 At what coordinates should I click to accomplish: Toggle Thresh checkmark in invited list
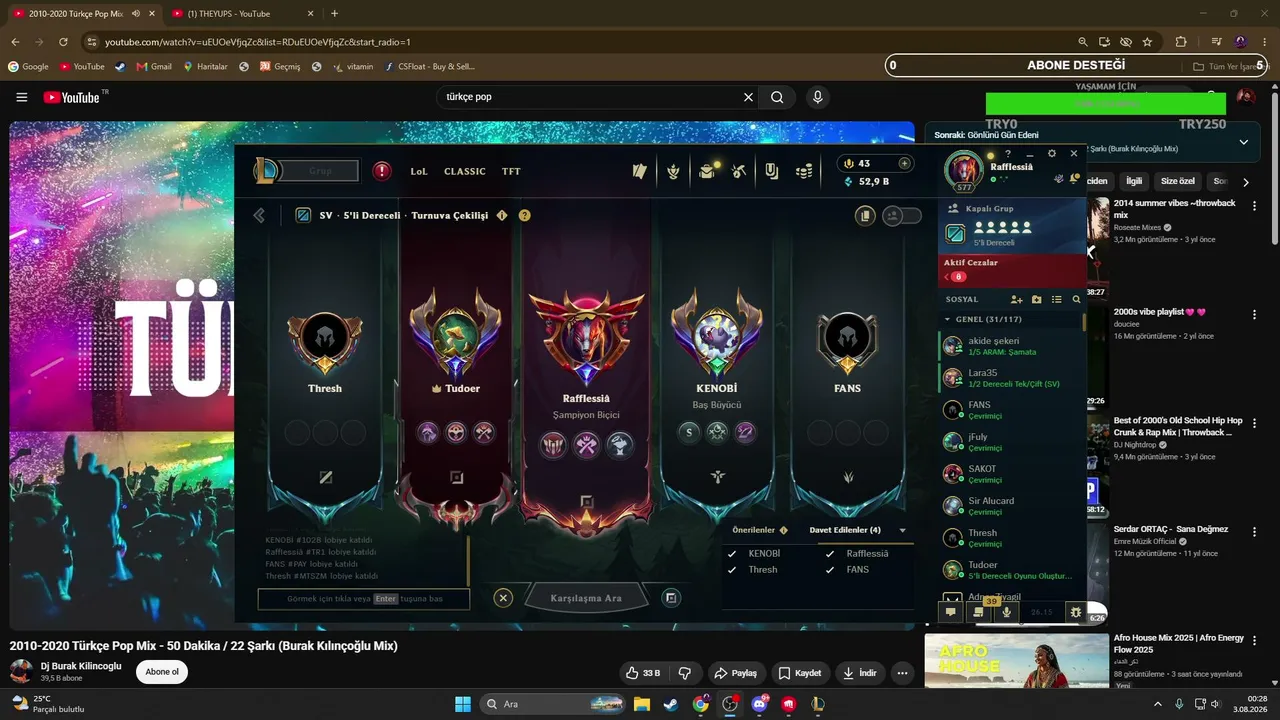pos(732,569)
